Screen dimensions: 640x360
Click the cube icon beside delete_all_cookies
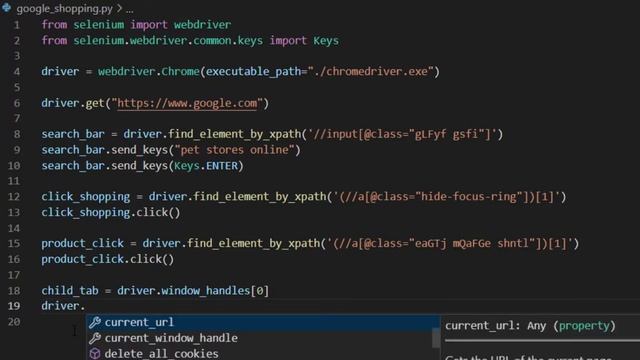95,353
